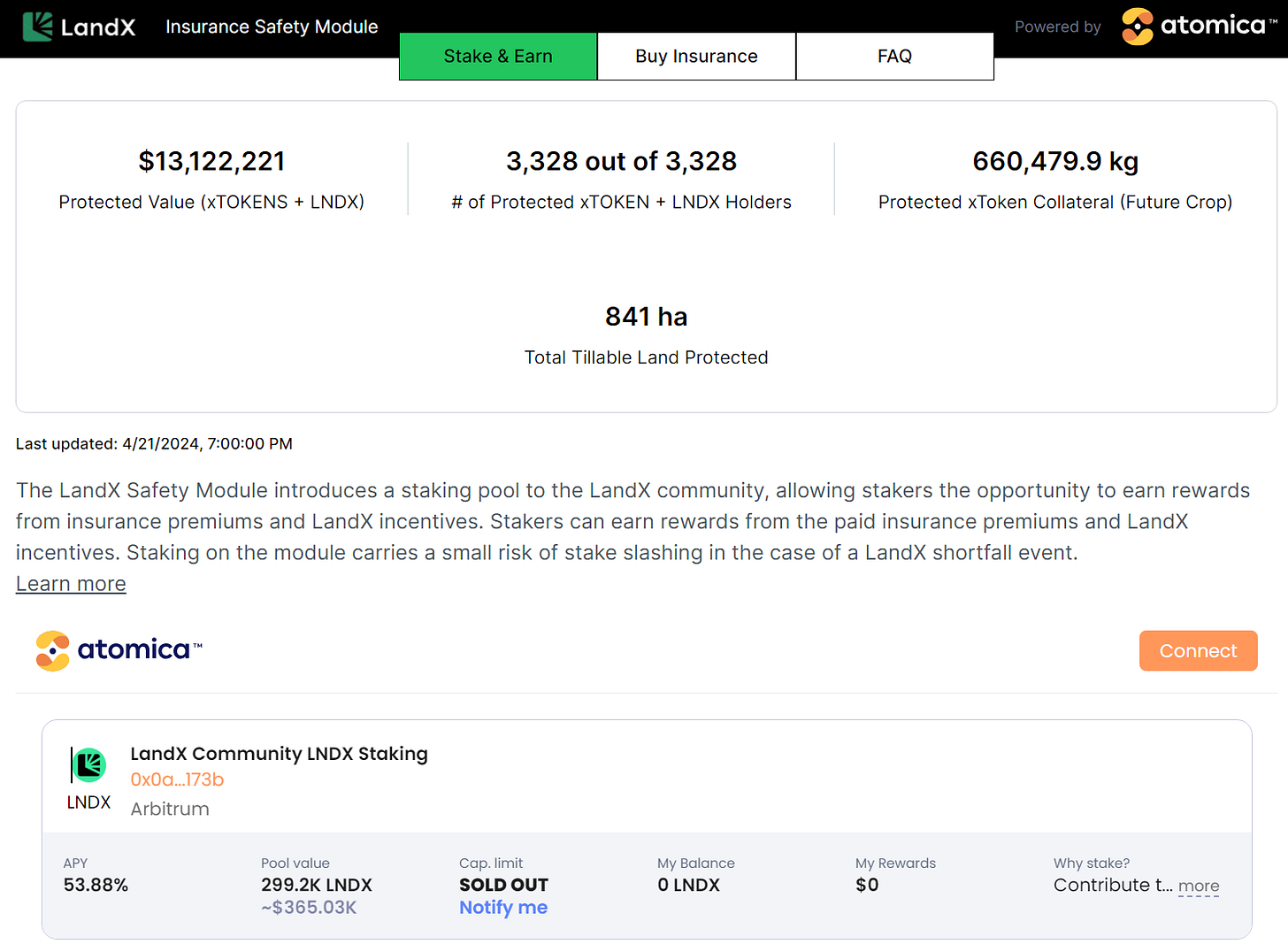Screen dimensions: 1288x944
Task: Follow the Learn more link
Action: pyautogui.click(x=71, y=584)
